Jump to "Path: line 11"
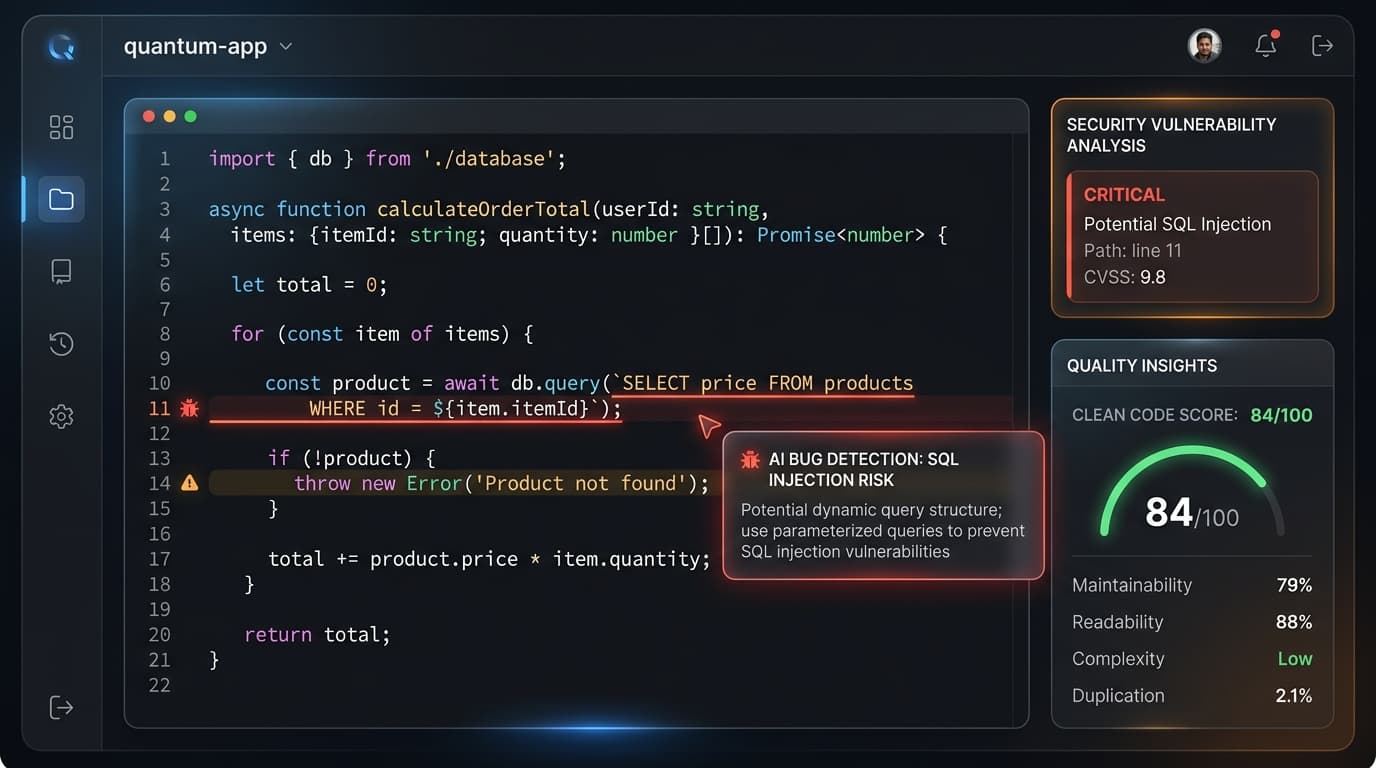 click(1133, 251)
